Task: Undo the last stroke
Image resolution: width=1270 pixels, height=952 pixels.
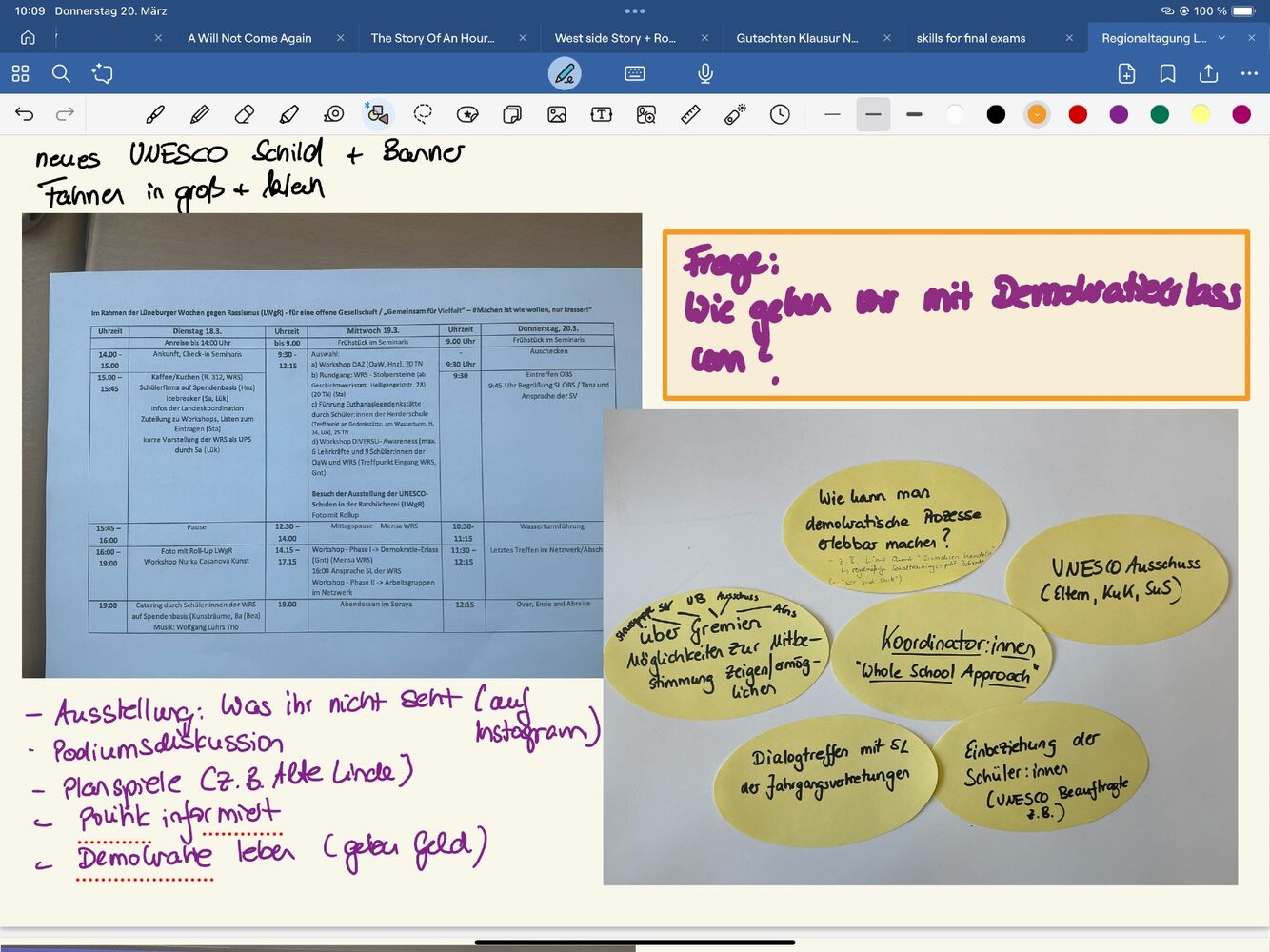Action: pos(25,114)
